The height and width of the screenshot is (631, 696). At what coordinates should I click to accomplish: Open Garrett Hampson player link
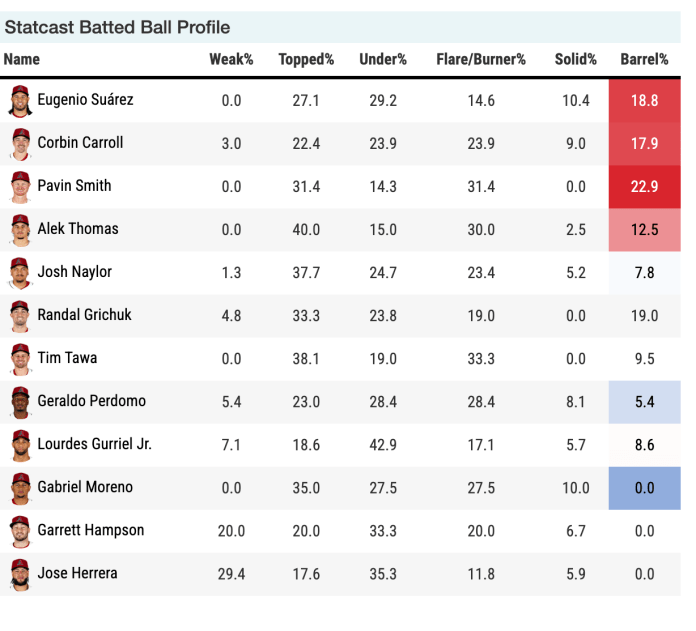click(91, 530)
